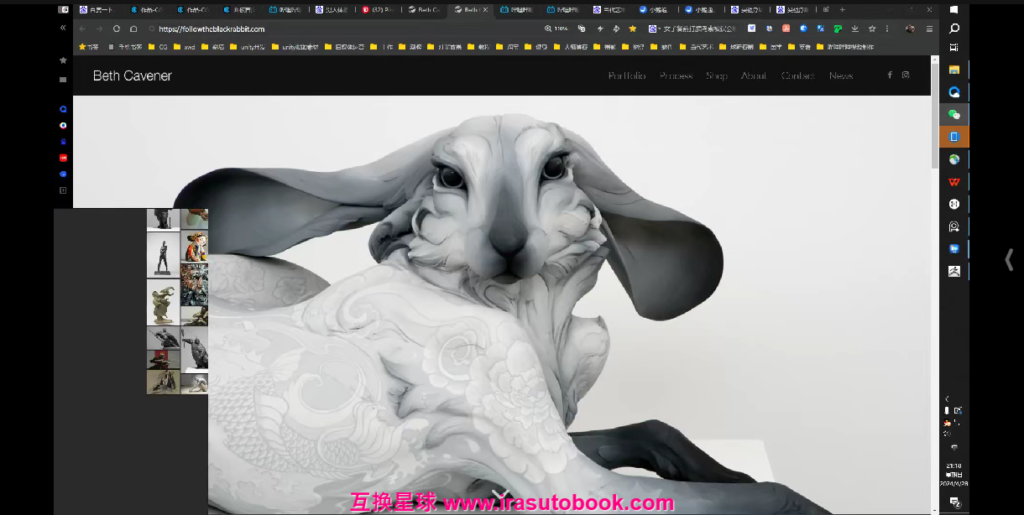1024x515 pixels.
Task: Click the red icon in the left sidebar
Action: tap(63, 157)
